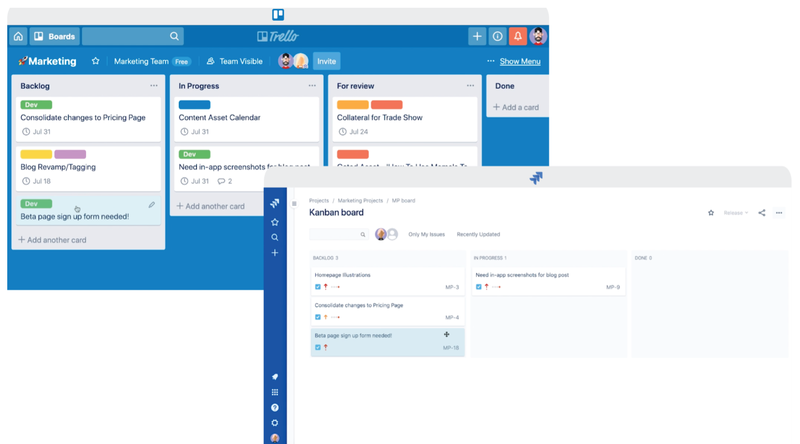
Task: Star the Marketing board in Trello
Action: pos(95,61)
